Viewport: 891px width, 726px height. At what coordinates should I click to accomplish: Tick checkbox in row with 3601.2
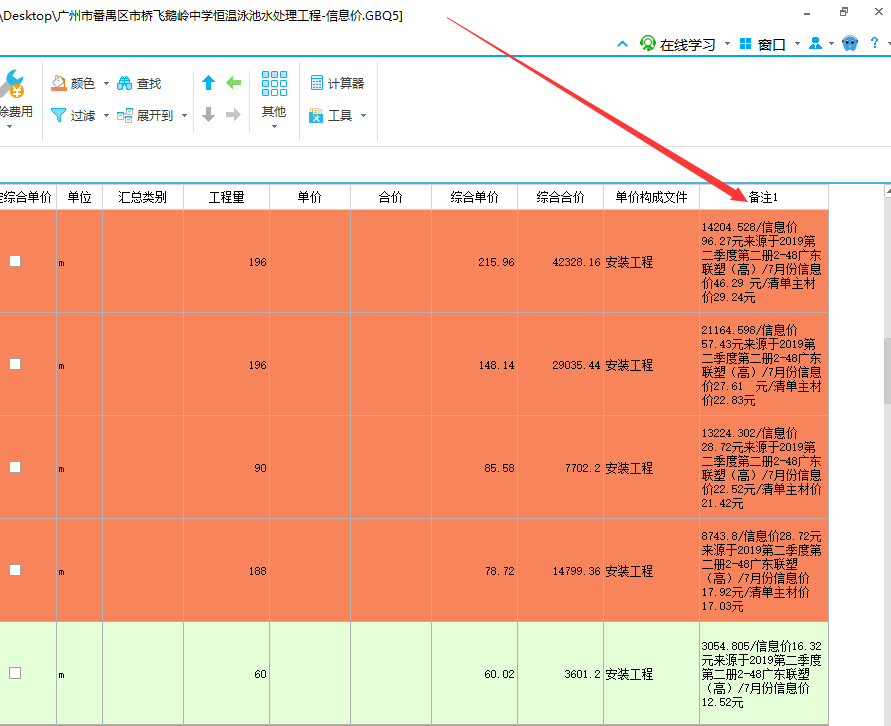click(x=15, y=673)
